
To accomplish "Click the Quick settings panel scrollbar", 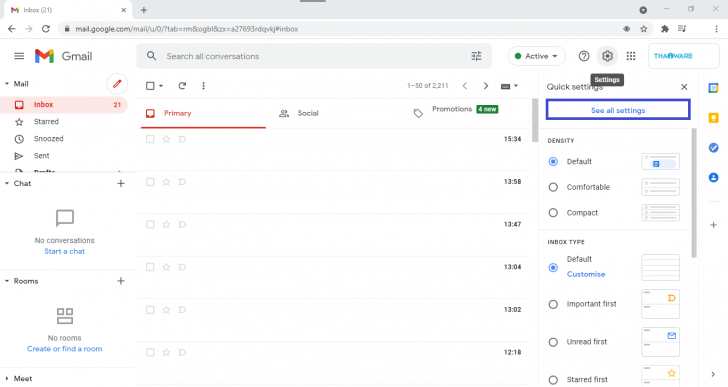I will (694, 193).
